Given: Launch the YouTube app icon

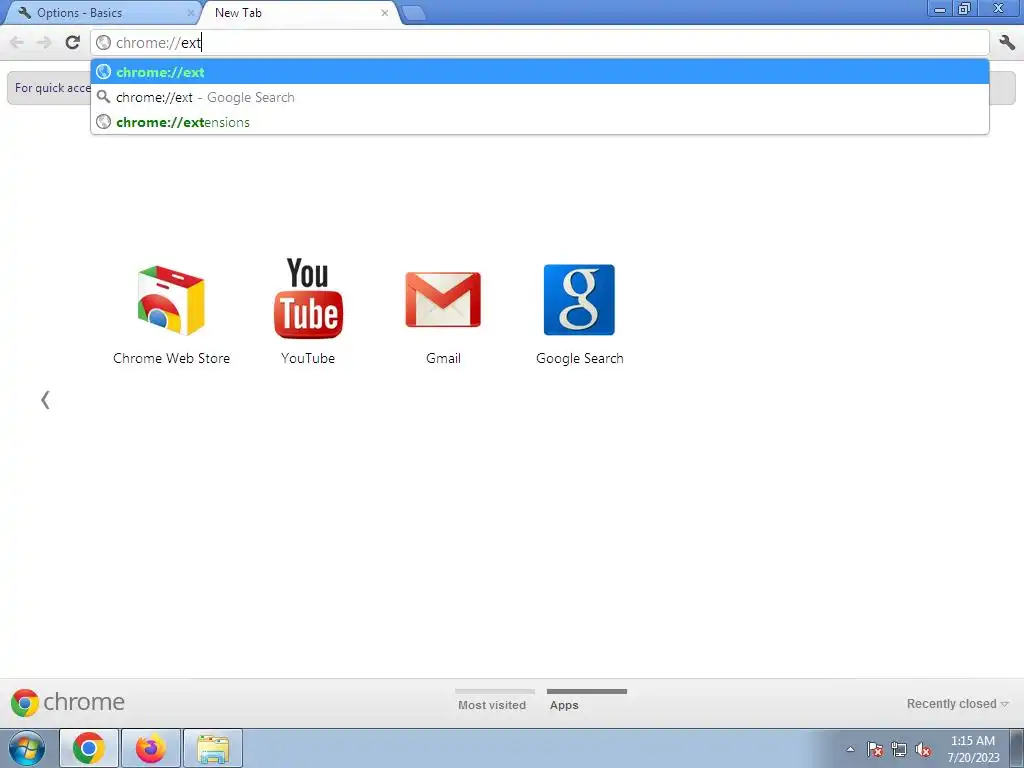Looking at the screenshot, I should point(308,298).
